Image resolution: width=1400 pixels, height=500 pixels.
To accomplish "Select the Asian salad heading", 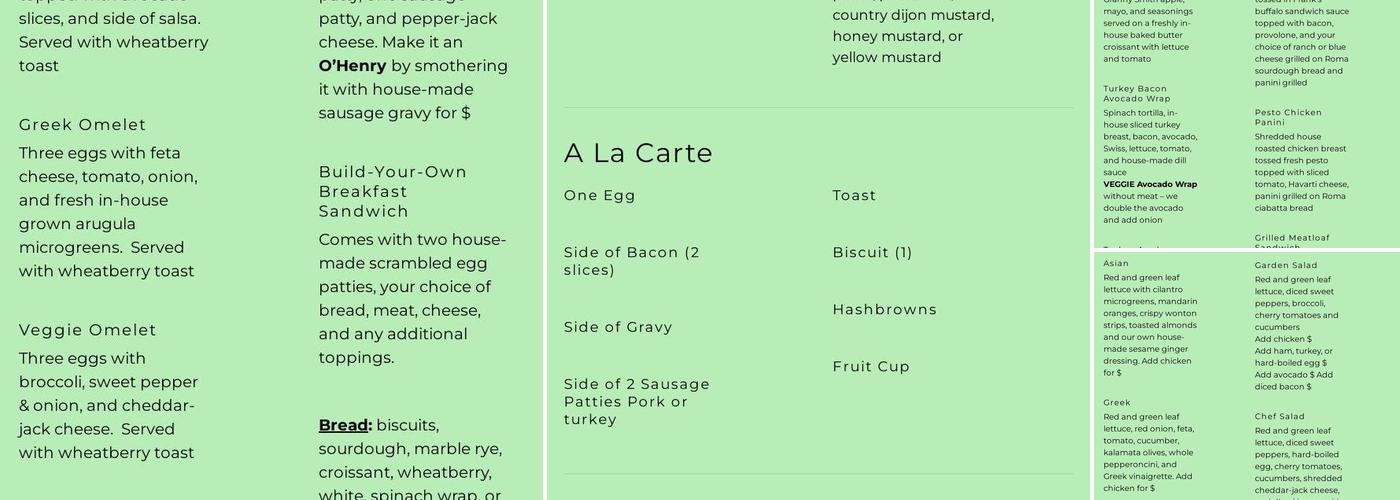I will 1116,264.
